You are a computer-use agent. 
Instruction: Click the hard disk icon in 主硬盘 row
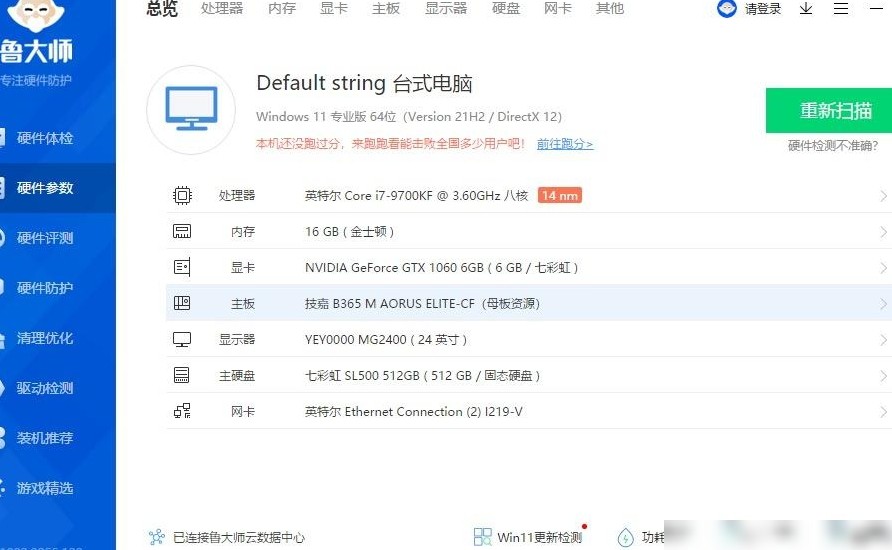(182, 375)
